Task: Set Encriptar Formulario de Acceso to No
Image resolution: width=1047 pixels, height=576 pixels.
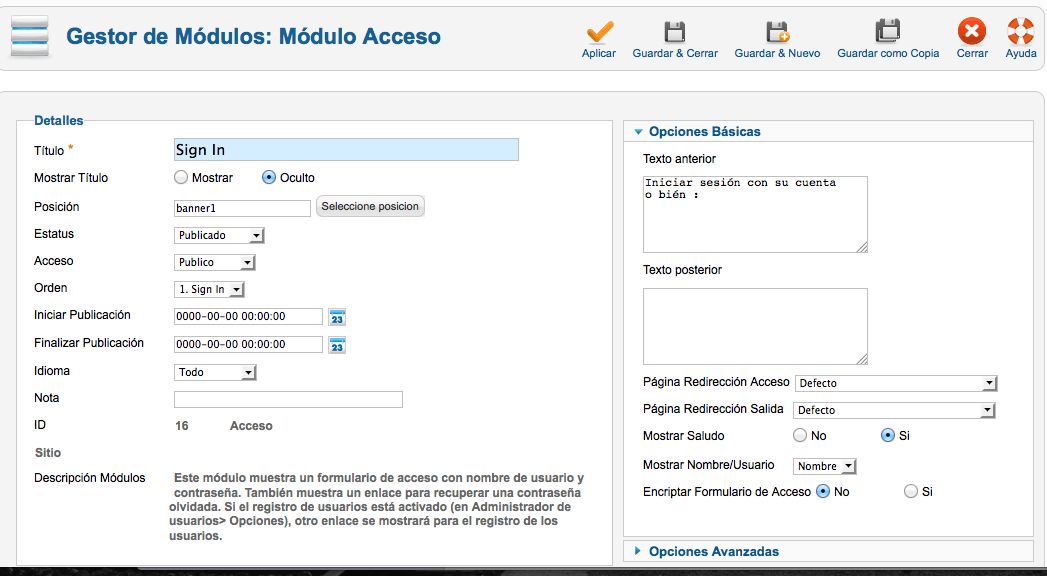Action: 823,491
